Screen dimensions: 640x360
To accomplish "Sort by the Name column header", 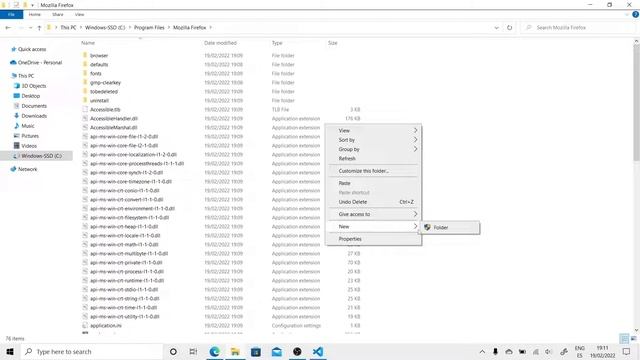I will pos(88,43).
